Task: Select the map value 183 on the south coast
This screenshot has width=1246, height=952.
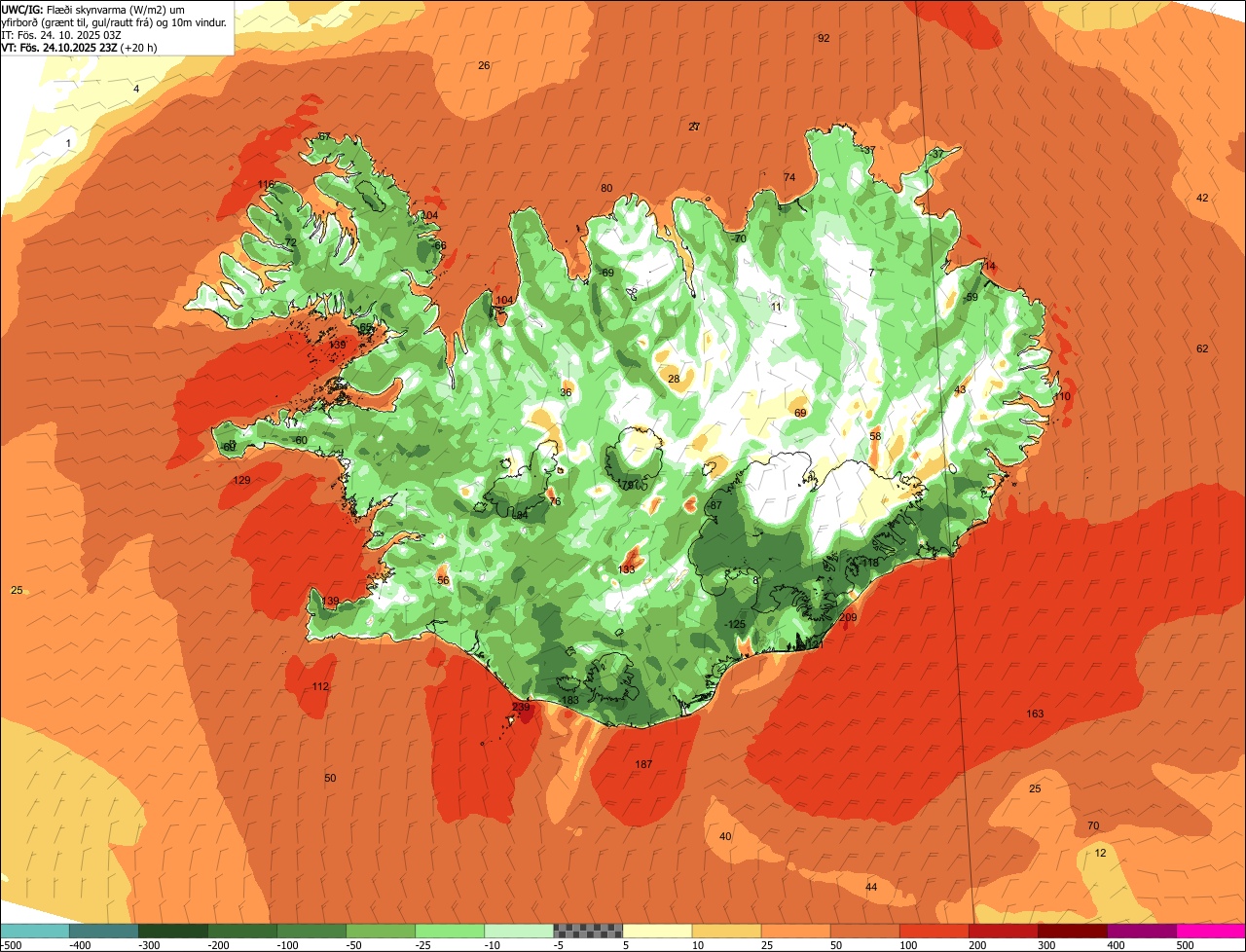Action: tap(570, 700)
